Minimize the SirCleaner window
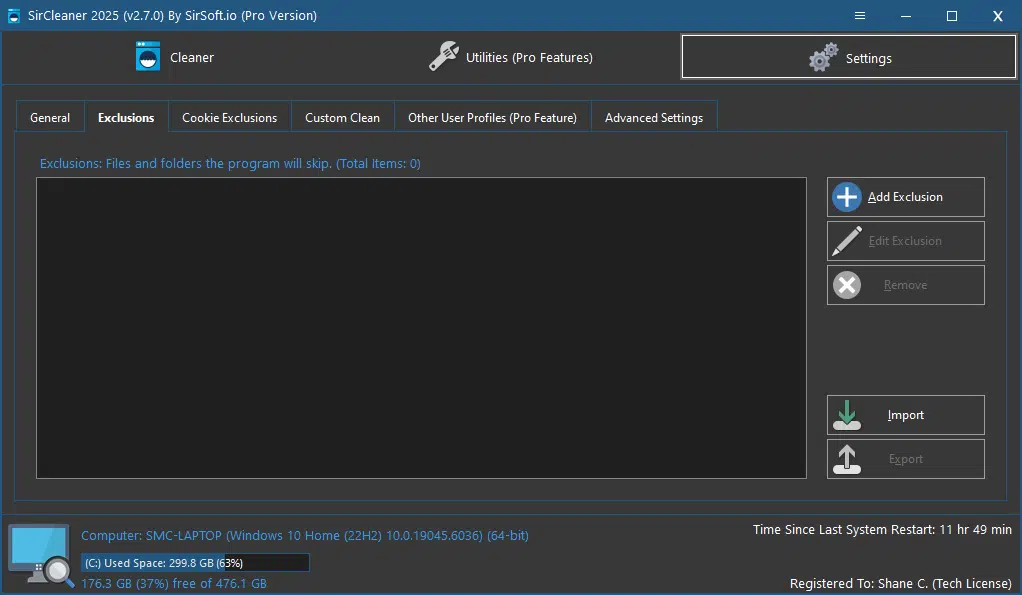 (x=906, y=16)
